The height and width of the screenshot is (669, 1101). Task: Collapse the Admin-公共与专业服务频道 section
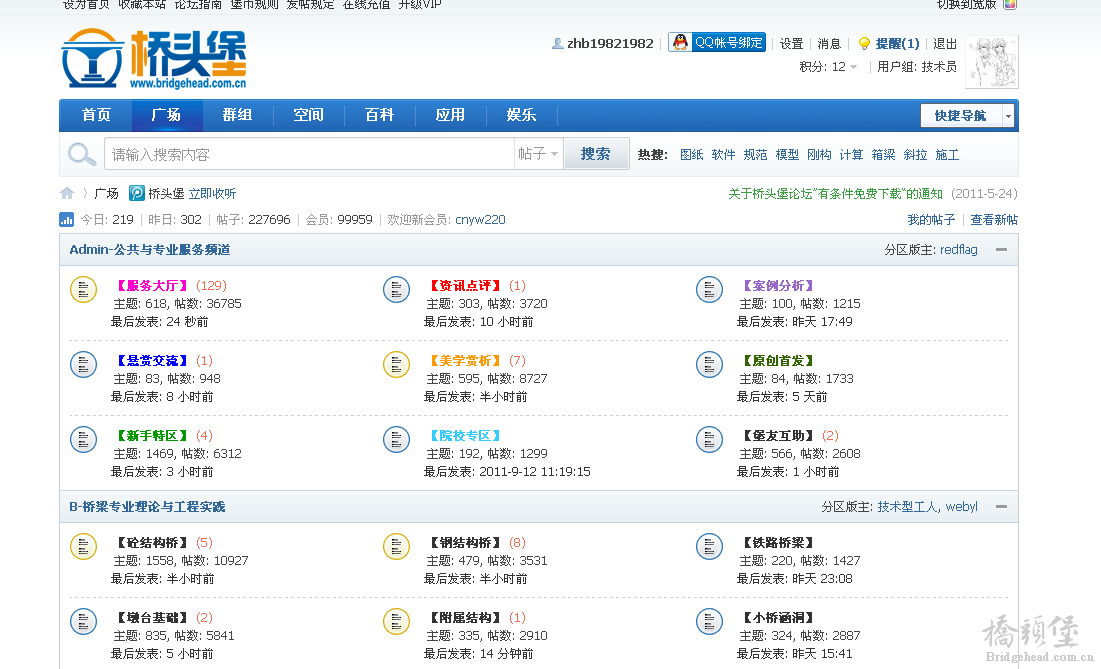pyautogui.click(x=1001, y=250)
